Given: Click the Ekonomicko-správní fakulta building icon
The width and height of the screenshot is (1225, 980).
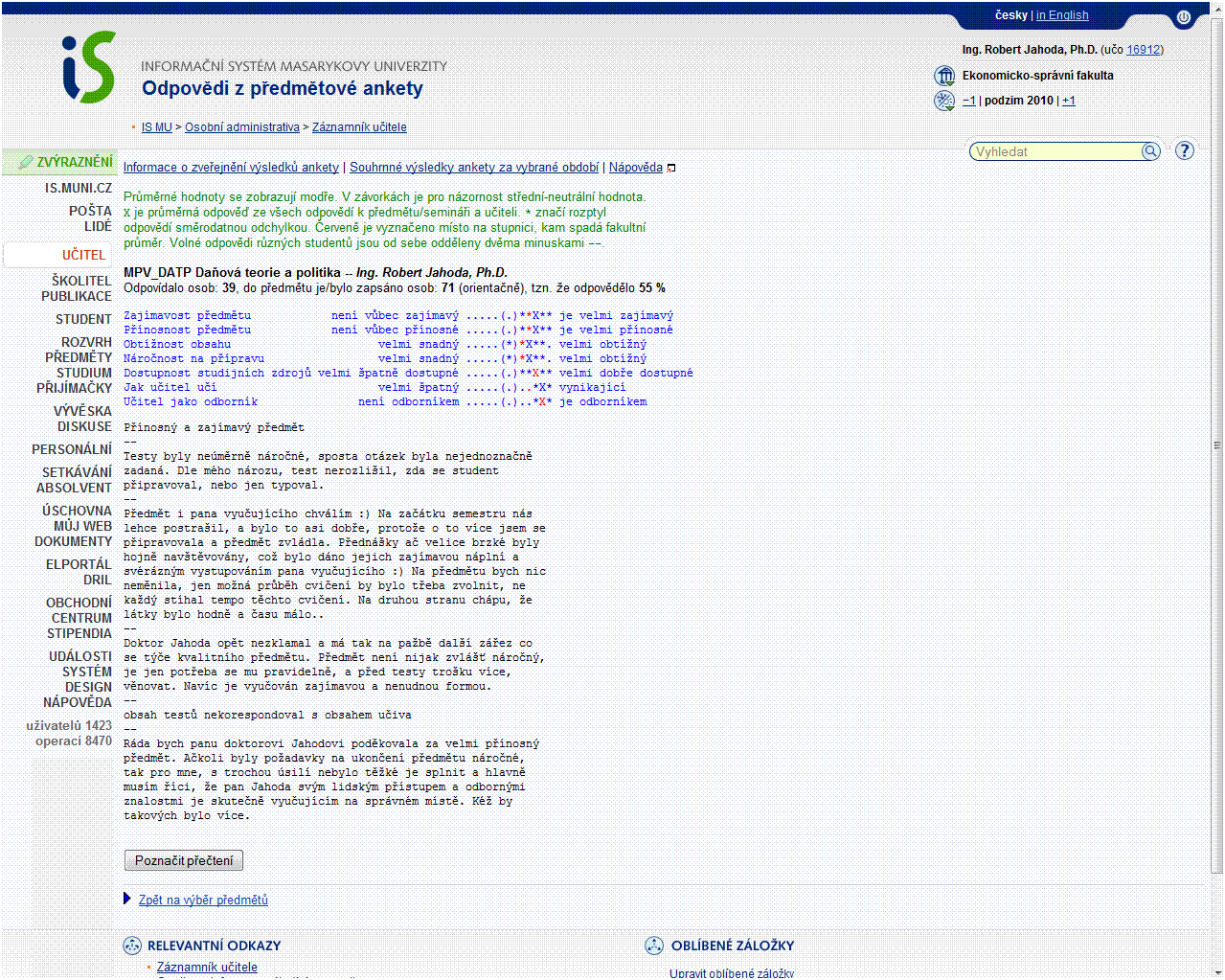Looking at the screenshot, I should click(944, 76).
